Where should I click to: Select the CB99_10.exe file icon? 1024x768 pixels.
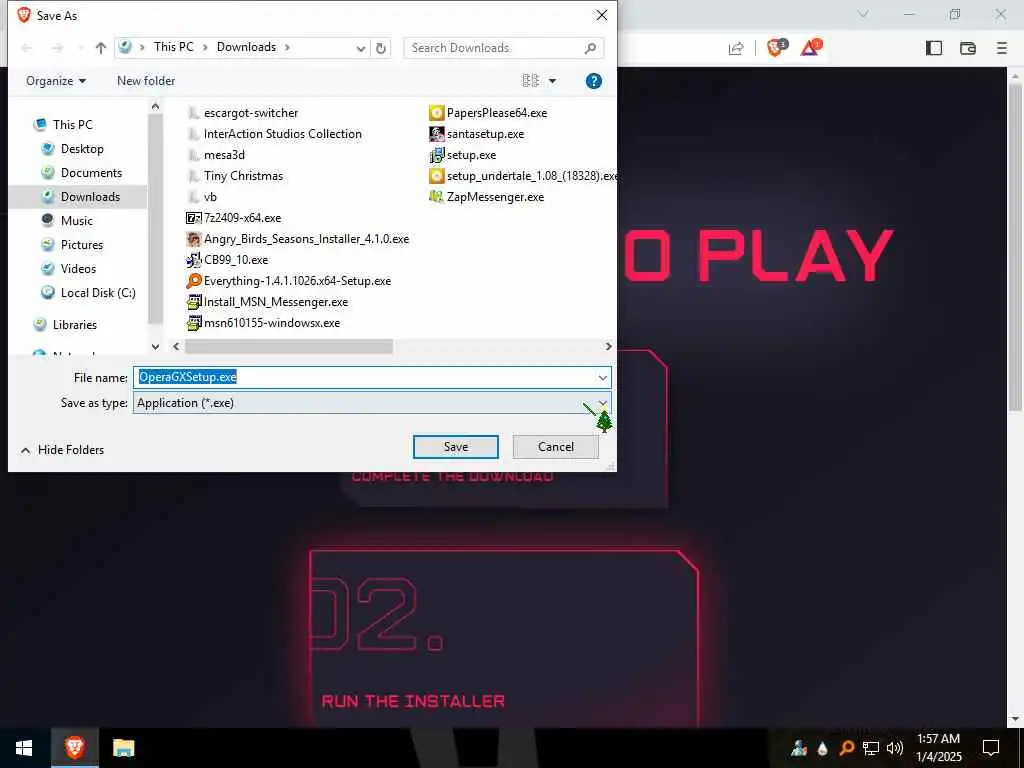coord(194,260)
